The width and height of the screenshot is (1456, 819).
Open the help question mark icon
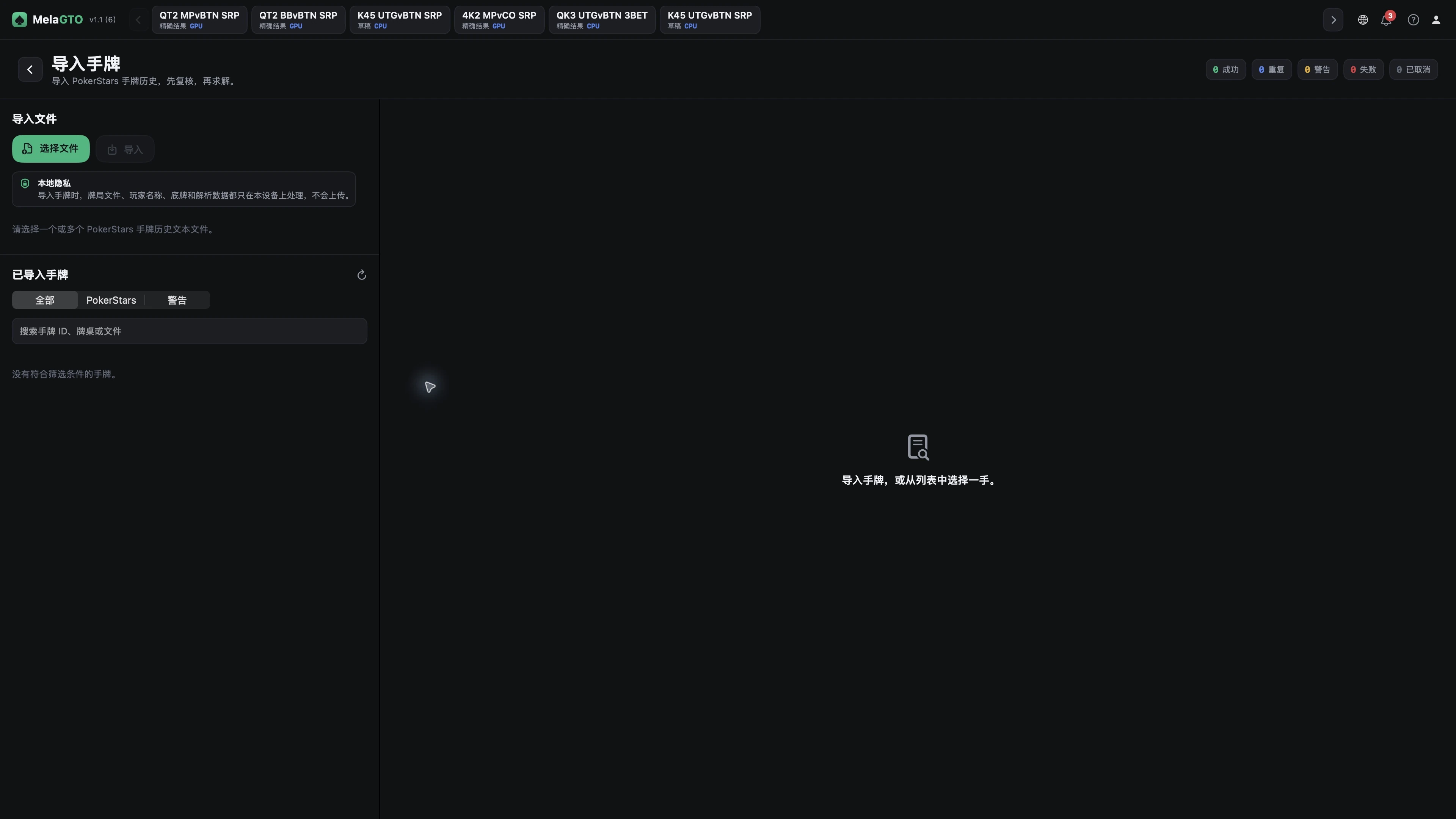click(1413, 20)
